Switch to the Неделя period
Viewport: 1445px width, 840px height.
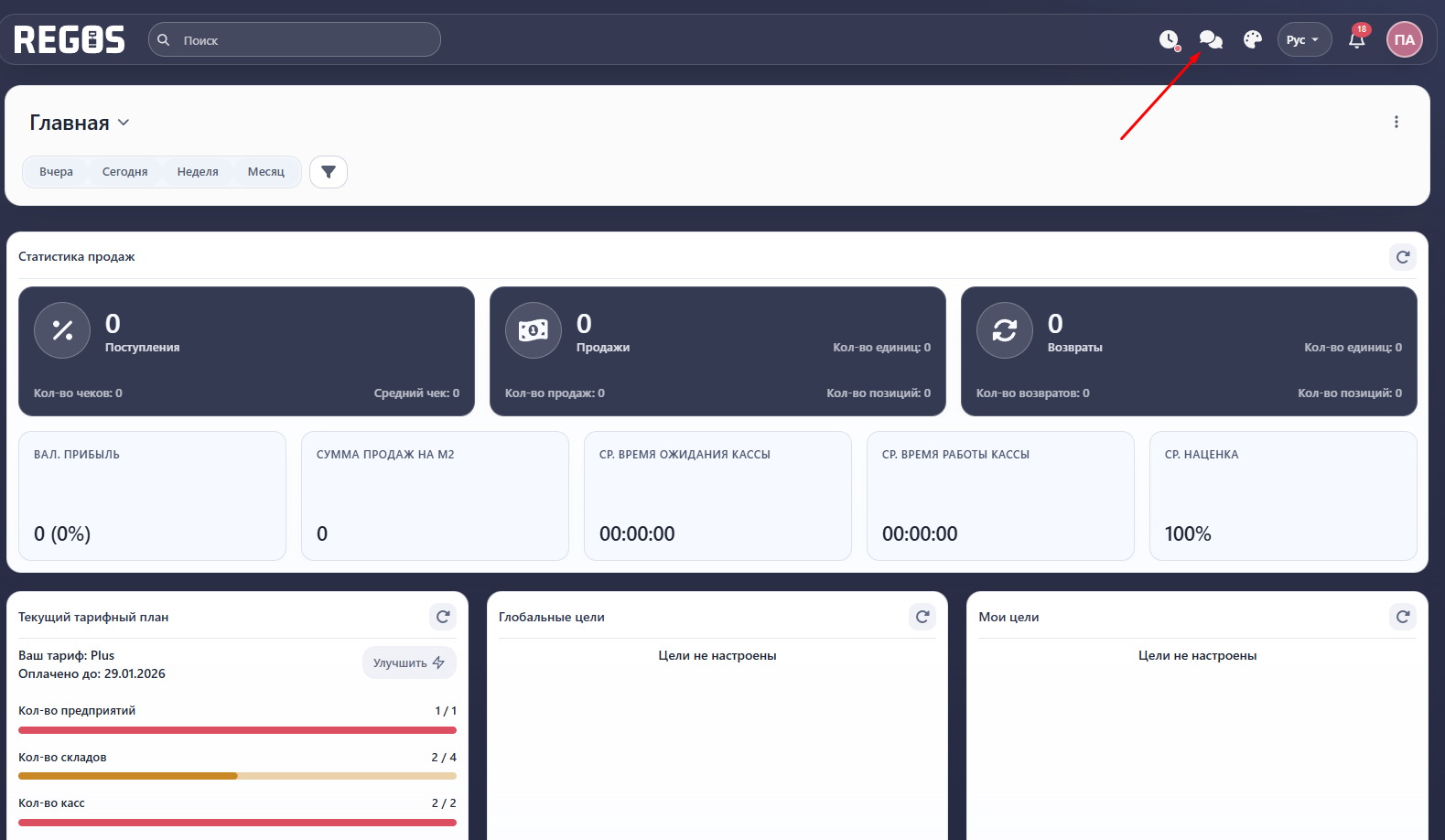[198, 172]
